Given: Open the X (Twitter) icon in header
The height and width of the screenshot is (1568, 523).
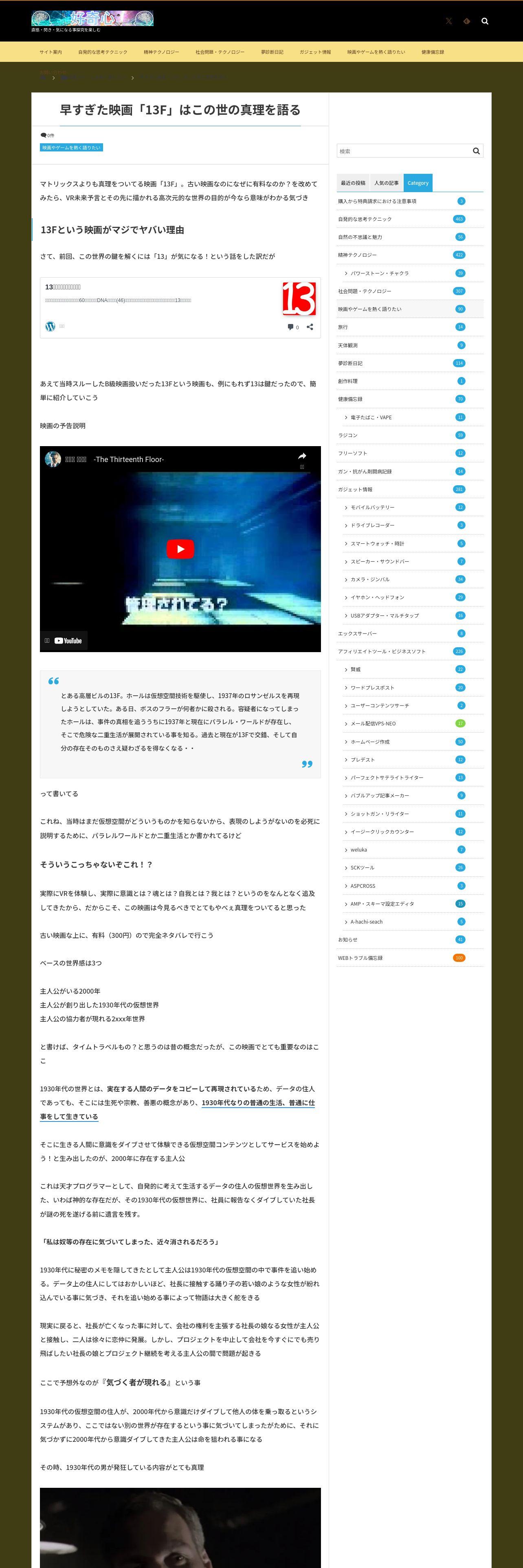Looking at the screenshot, I should [x=449, y=21].
